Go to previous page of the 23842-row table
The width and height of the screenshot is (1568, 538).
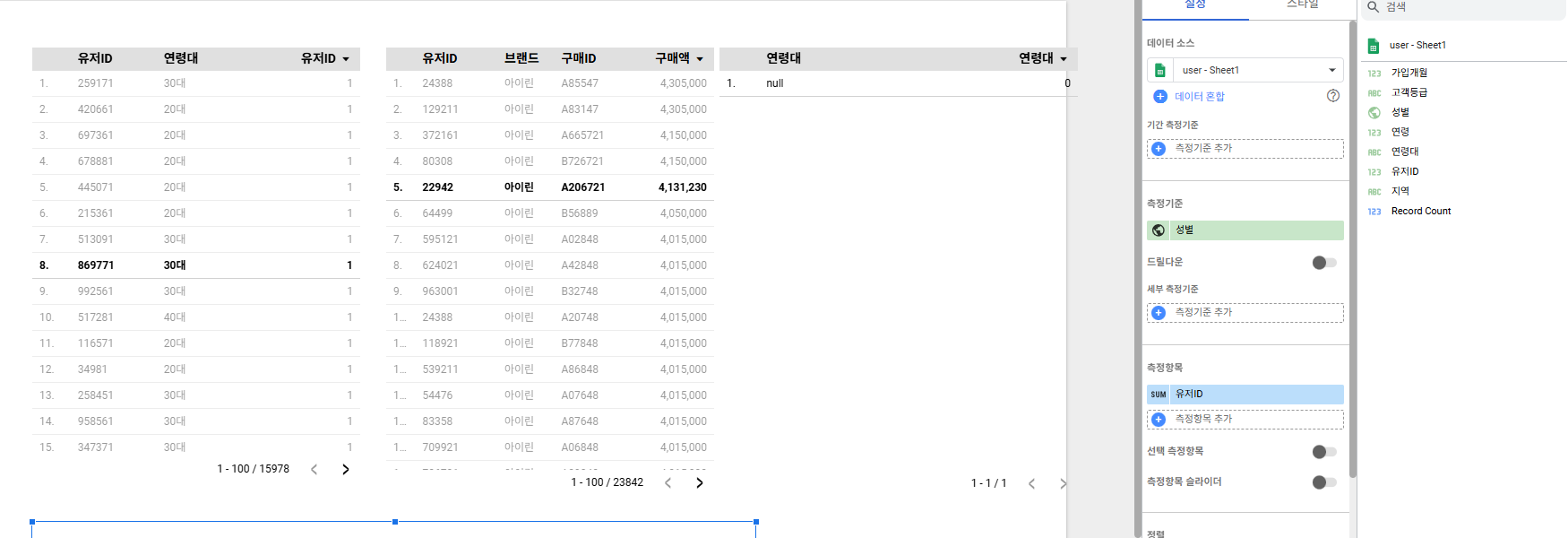pos(668,483)
